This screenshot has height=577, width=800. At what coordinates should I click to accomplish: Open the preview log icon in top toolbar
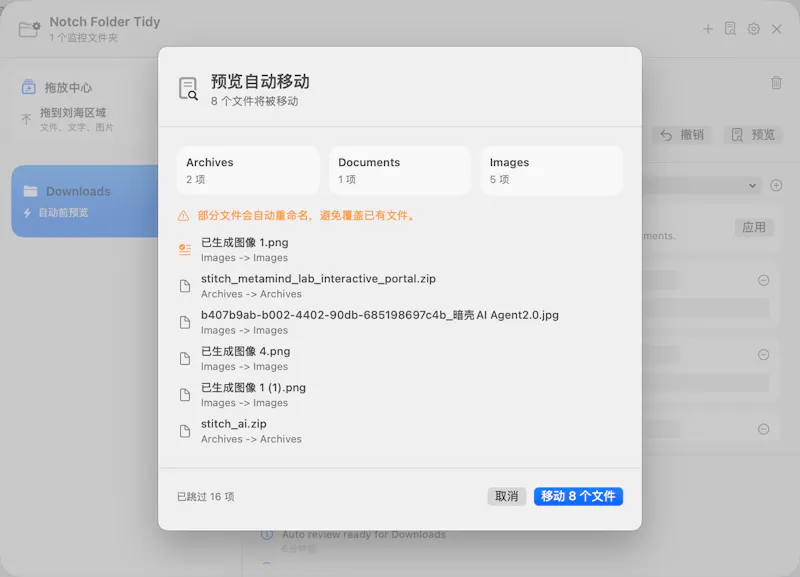(x=731, y=29)
